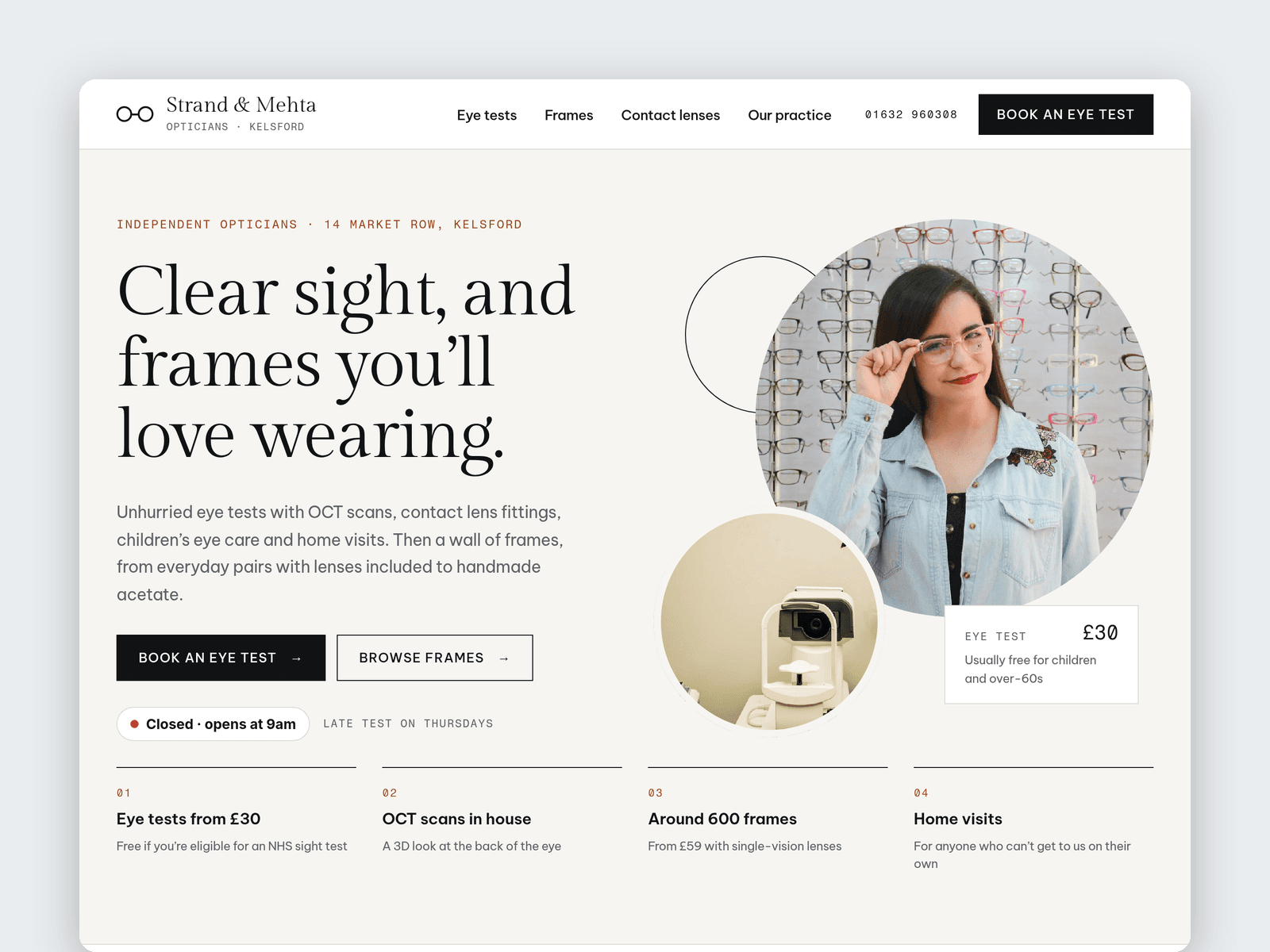The width and height of the screenshot is (1270, 952).
Task: Click the red closed status dot
Action: (x=135, y=724)
